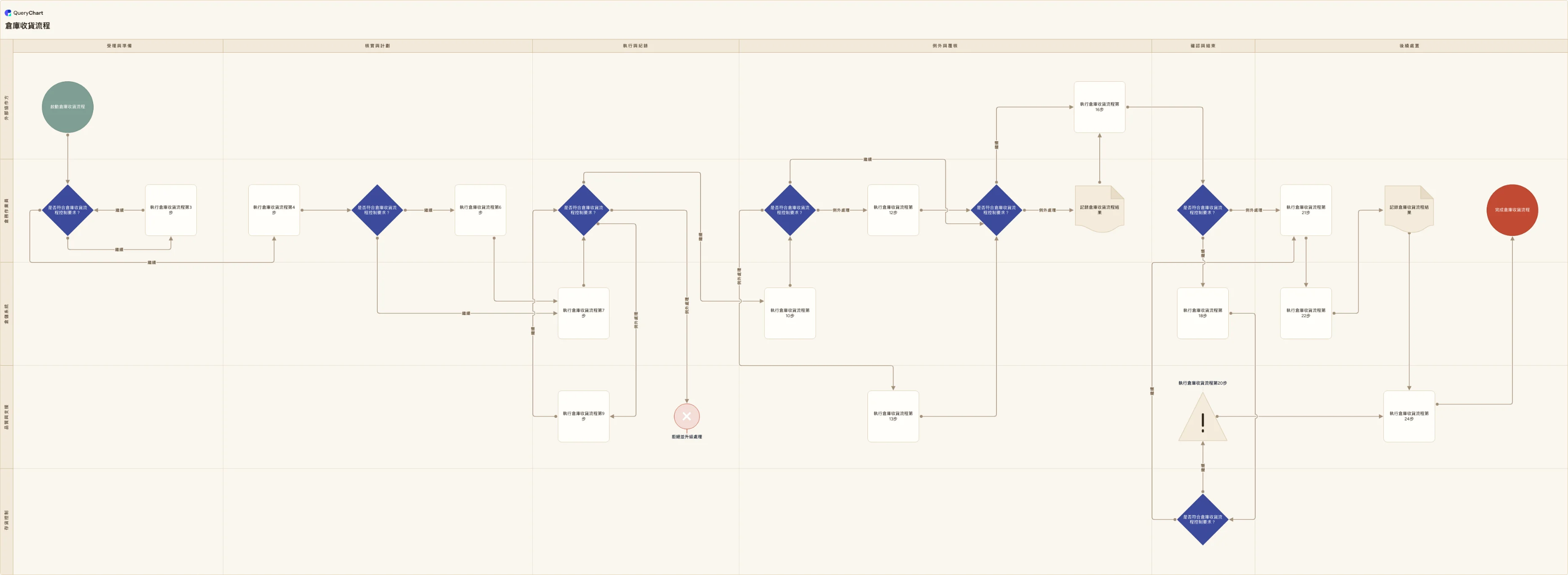Open the 受理與準備 column header

click(x=119, y=45)
